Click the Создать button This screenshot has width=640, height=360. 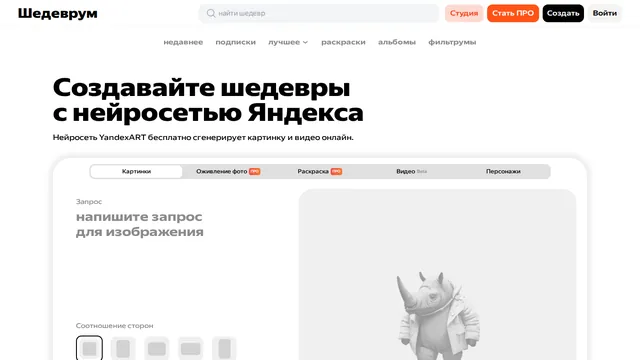click(563, 13)
